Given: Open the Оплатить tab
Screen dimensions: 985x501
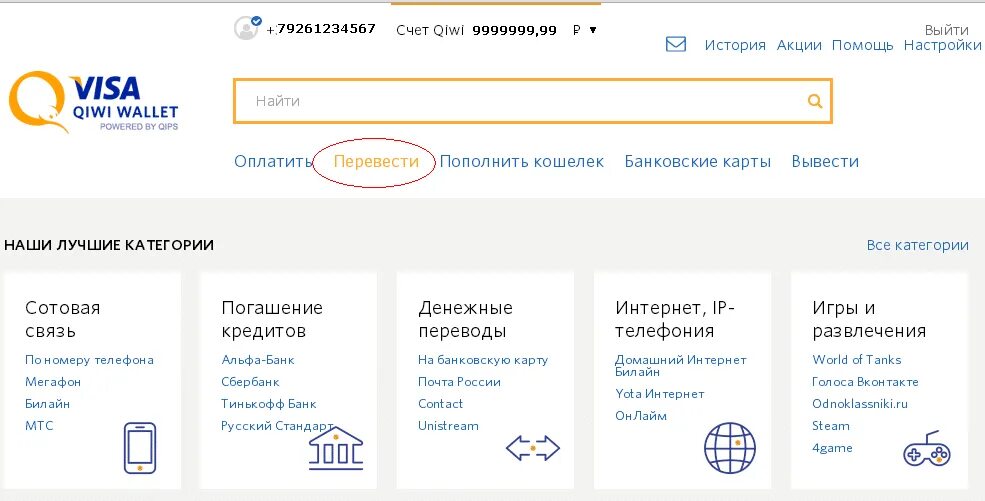Looking at the screenshot, I should [x=273, y=161].
